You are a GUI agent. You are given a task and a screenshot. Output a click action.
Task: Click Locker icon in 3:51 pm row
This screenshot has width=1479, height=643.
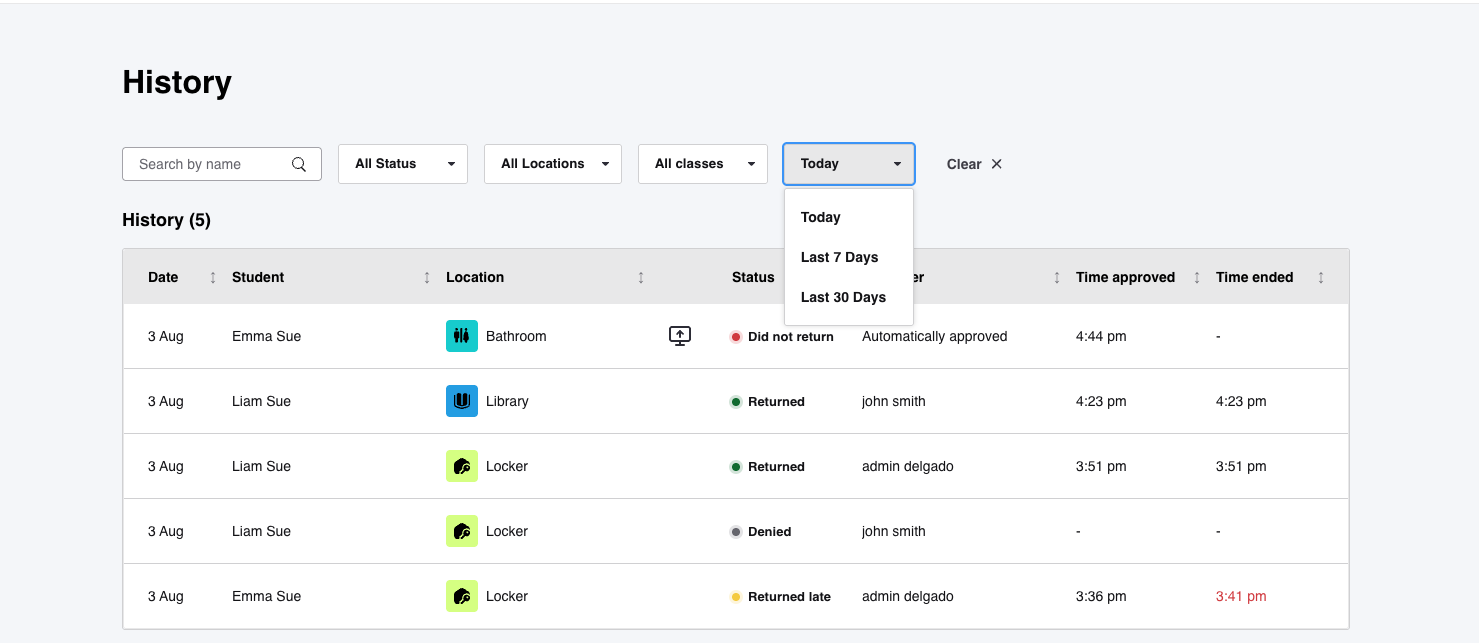pyautogui.click(x=462, y=466)
